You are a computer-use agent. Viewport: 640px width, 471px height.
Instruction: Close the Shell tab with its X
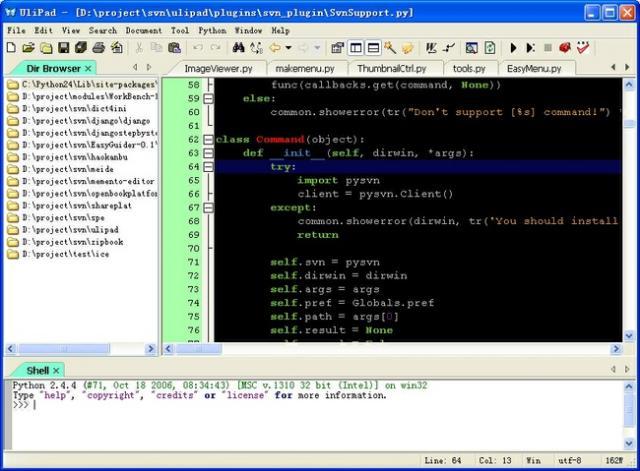coord(57,370)
